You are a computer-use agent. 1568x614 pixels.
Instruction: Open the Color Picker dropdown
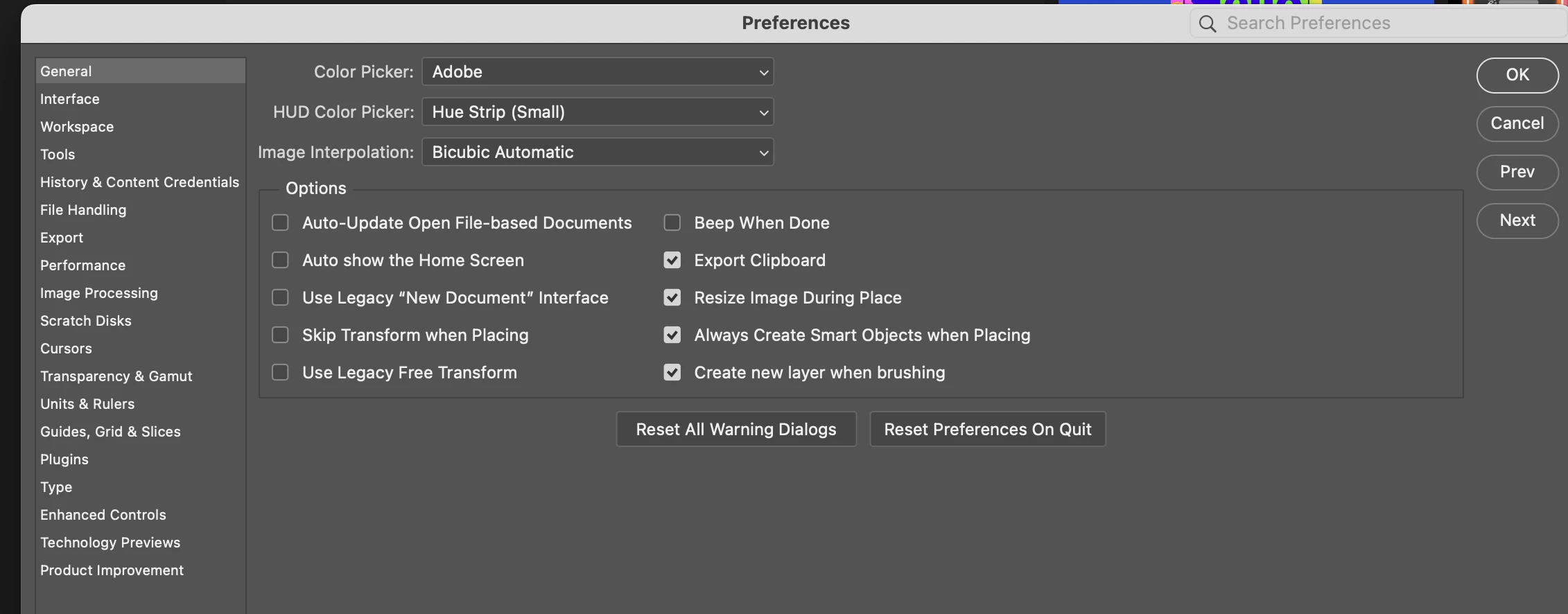point(598,71)
